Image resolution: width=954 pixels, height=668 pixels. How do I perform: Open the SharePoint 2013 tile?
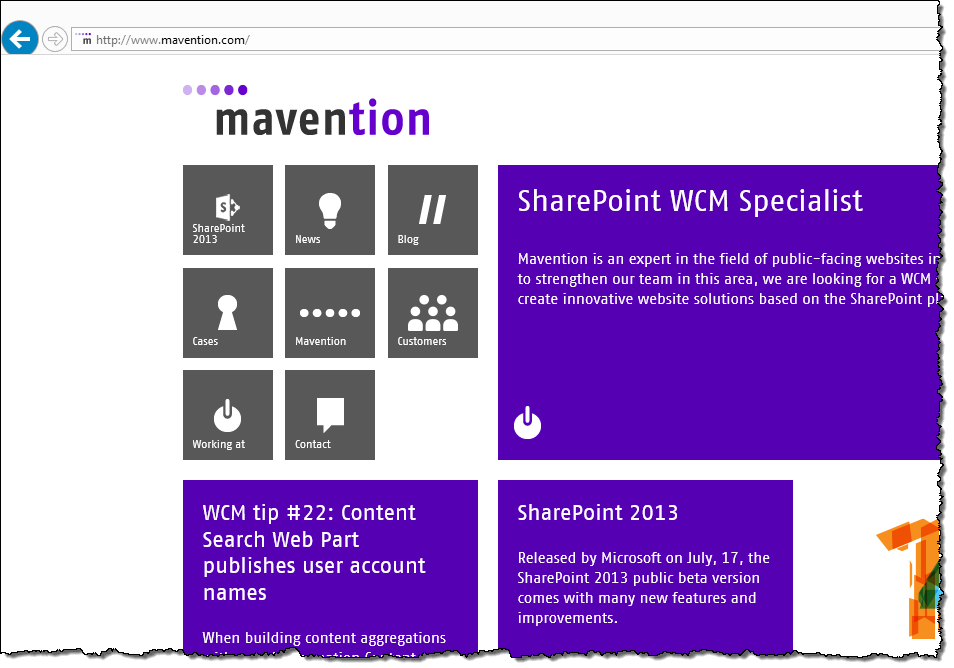pyautogui.click(x=228, y=210)
